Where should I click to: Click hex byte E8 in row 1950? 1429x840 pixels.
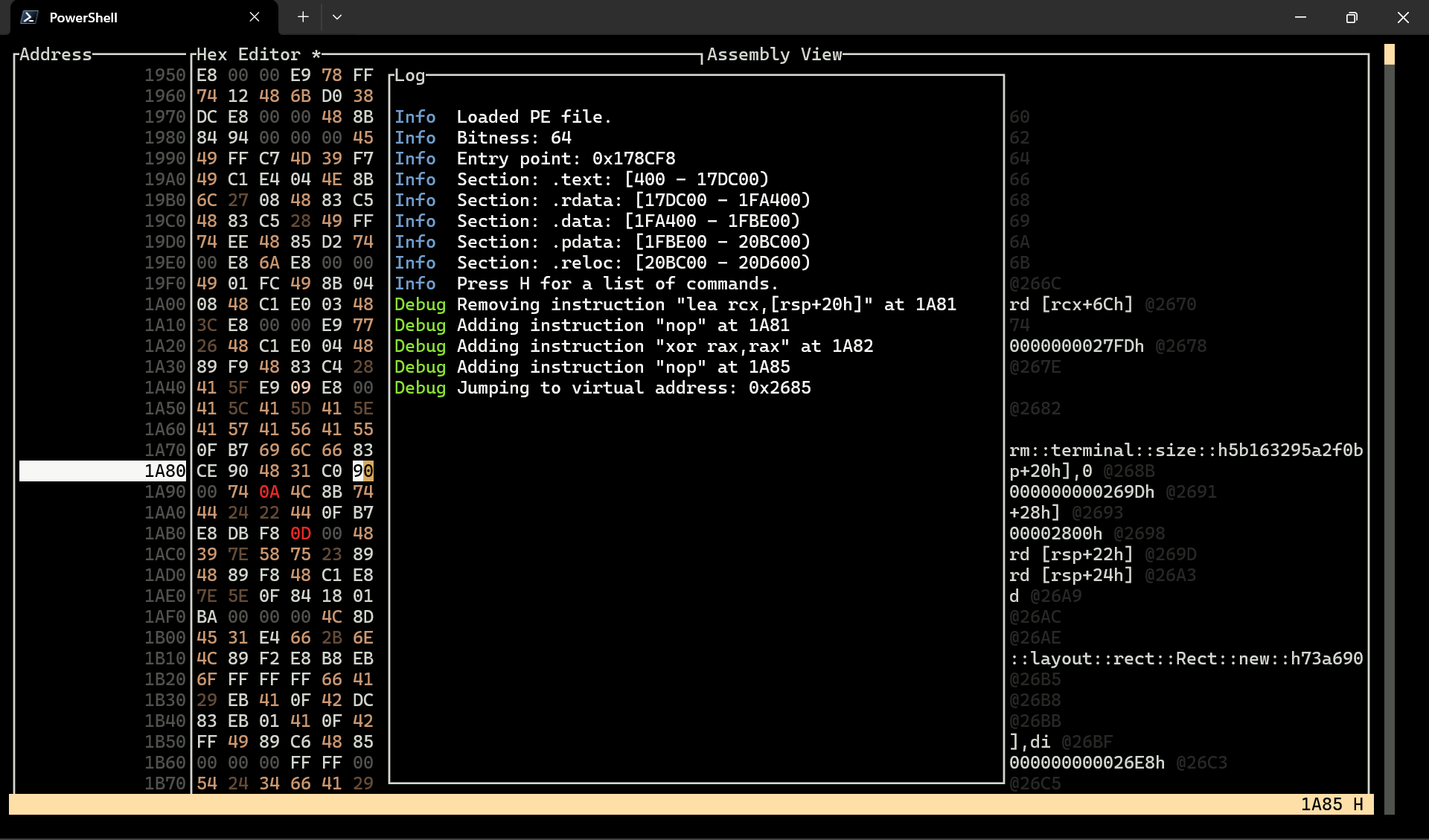pyautogui.click(x=207, y=75)
